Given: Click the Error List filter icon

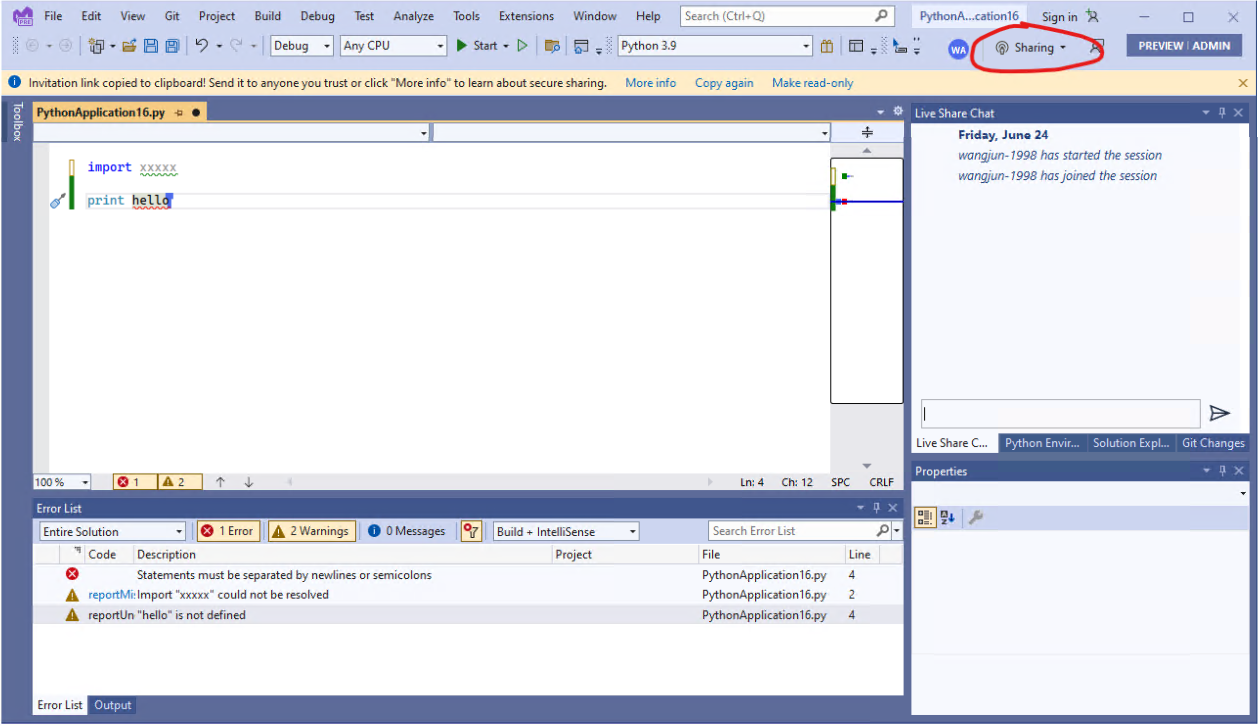Looking at the screenshot, I should click(470, 531).
